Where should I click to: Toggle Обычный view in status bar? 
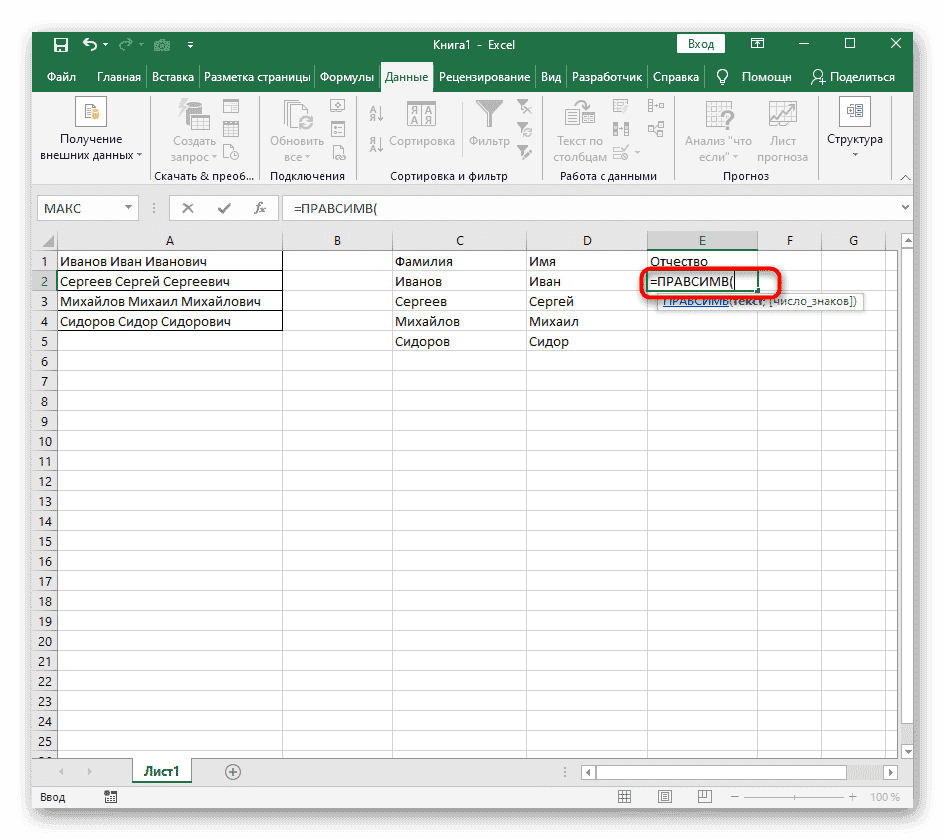tap(625, 796)
